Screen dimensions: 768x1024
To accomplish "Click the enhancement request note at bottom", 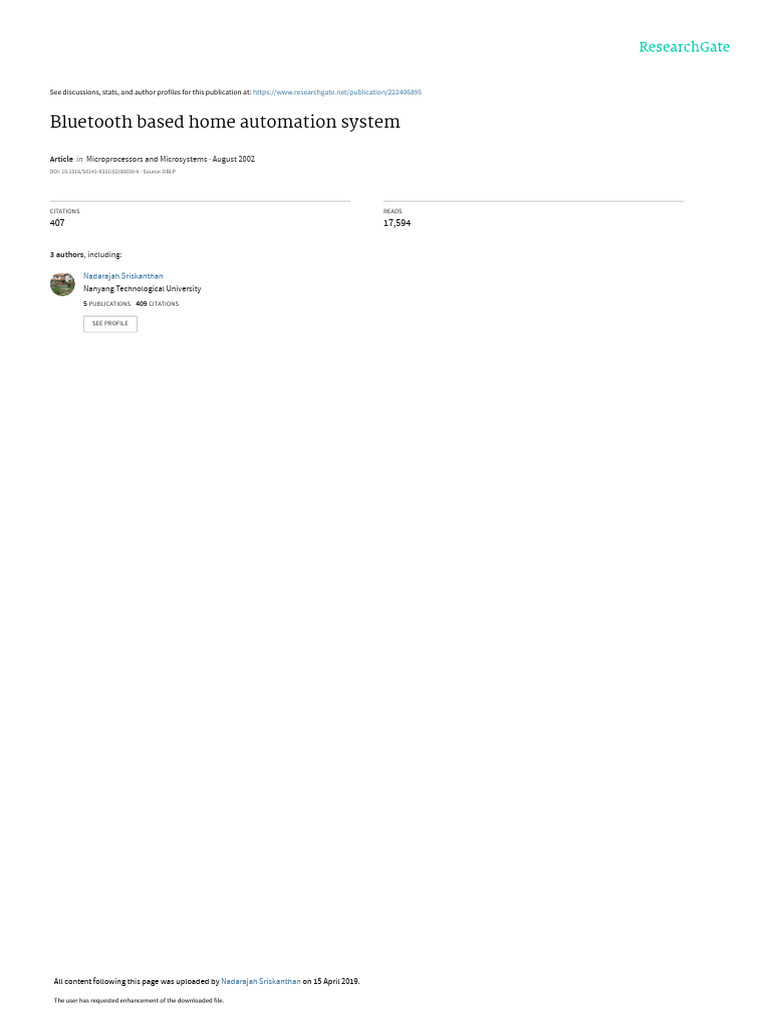I will click(138, 1000).
